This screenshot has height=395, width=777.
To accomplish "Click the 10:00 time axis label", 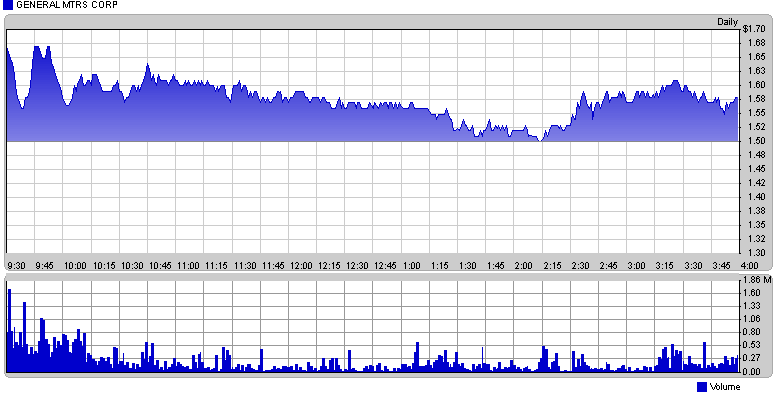I will (75, 266).
